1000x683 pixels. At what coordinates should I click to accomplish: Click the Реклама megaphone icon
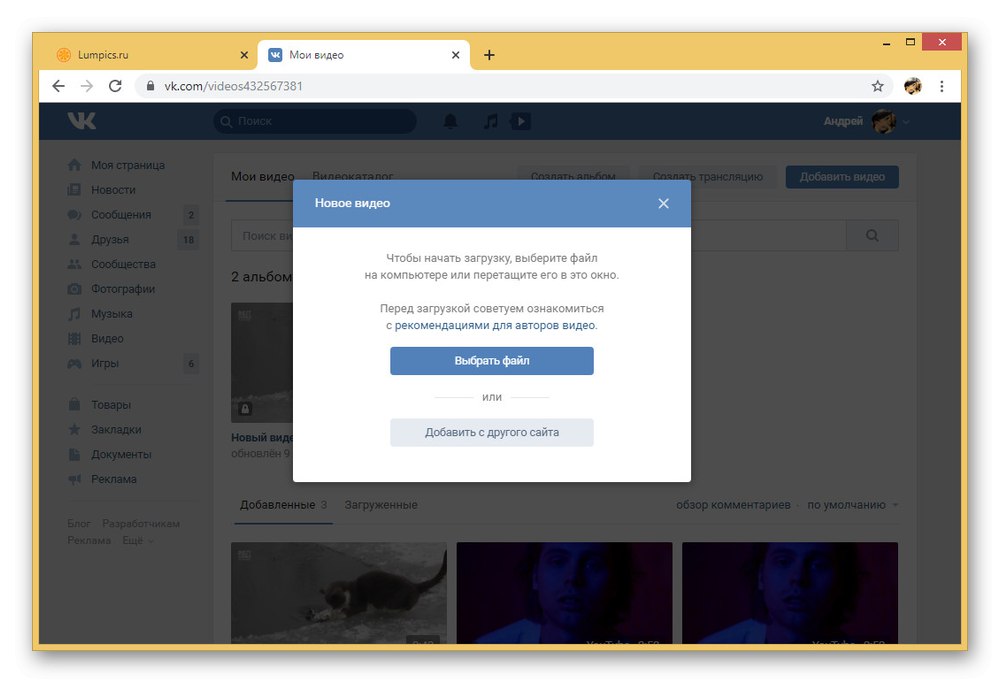click(x=75, y=479)
